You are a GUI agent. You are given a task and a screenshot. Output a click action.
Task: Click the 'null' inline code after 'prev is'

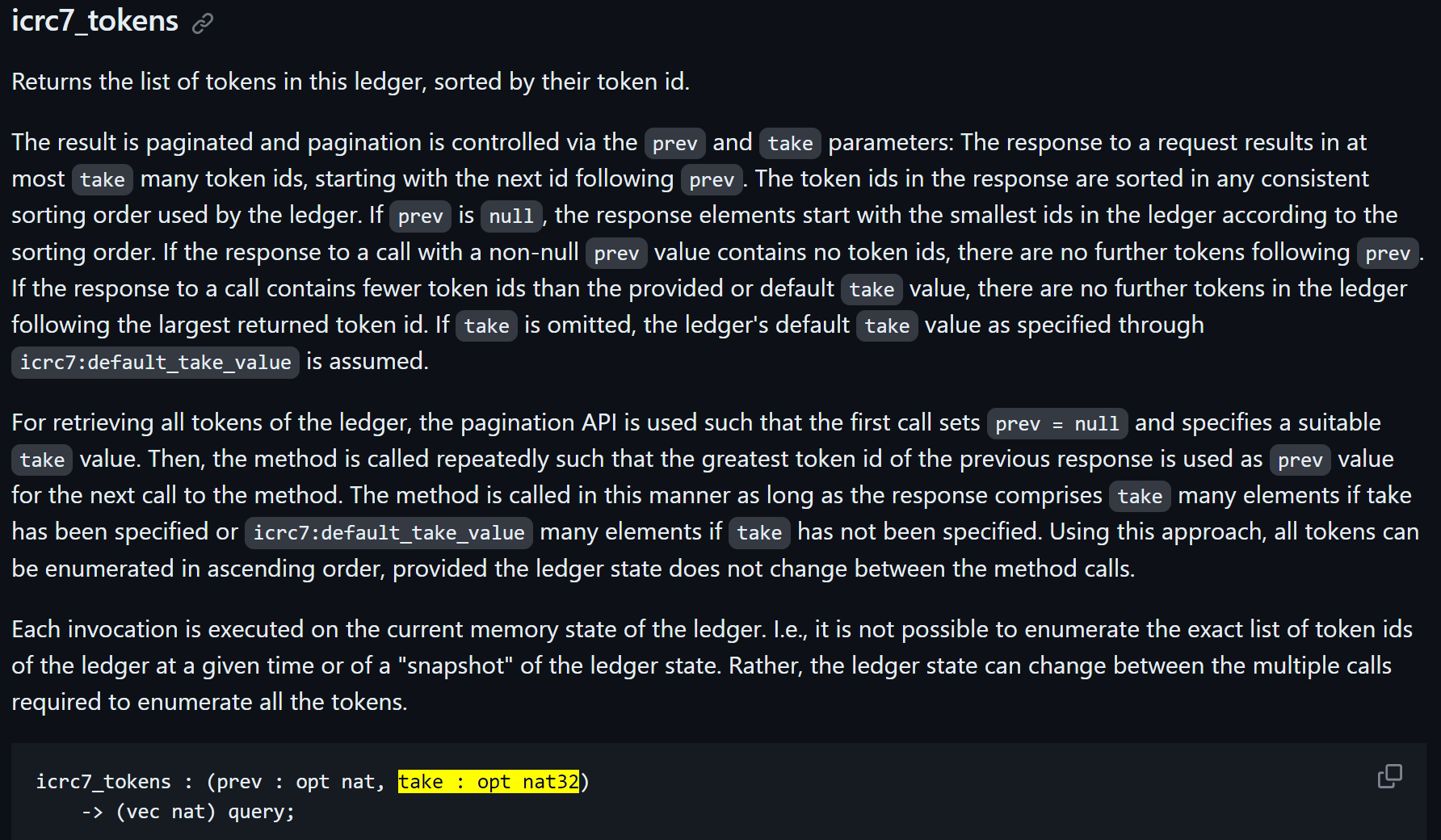[511, 216]
